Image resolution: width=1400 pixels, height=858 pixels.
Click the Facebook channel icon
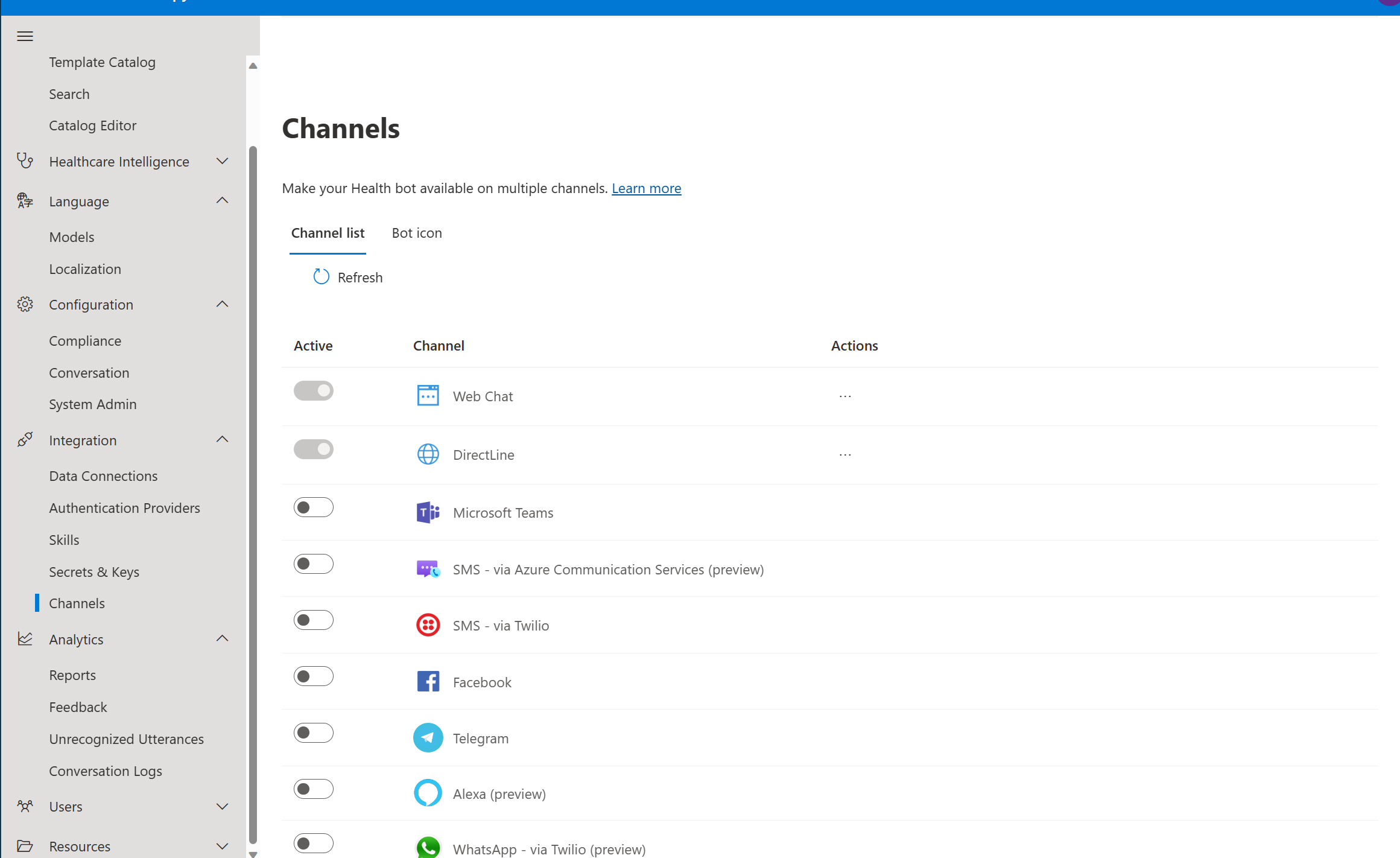(428, 681)
